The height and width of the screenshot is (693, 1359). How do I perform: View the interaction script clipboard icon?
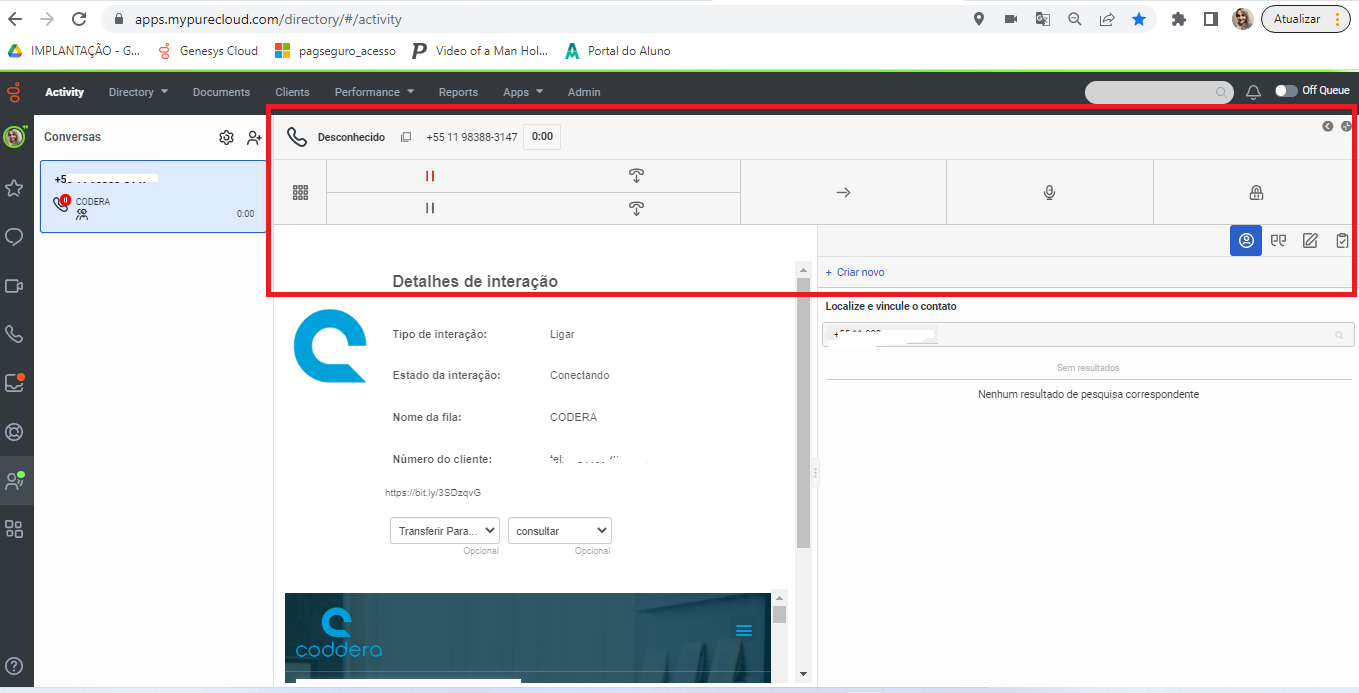coord(1342,240)
